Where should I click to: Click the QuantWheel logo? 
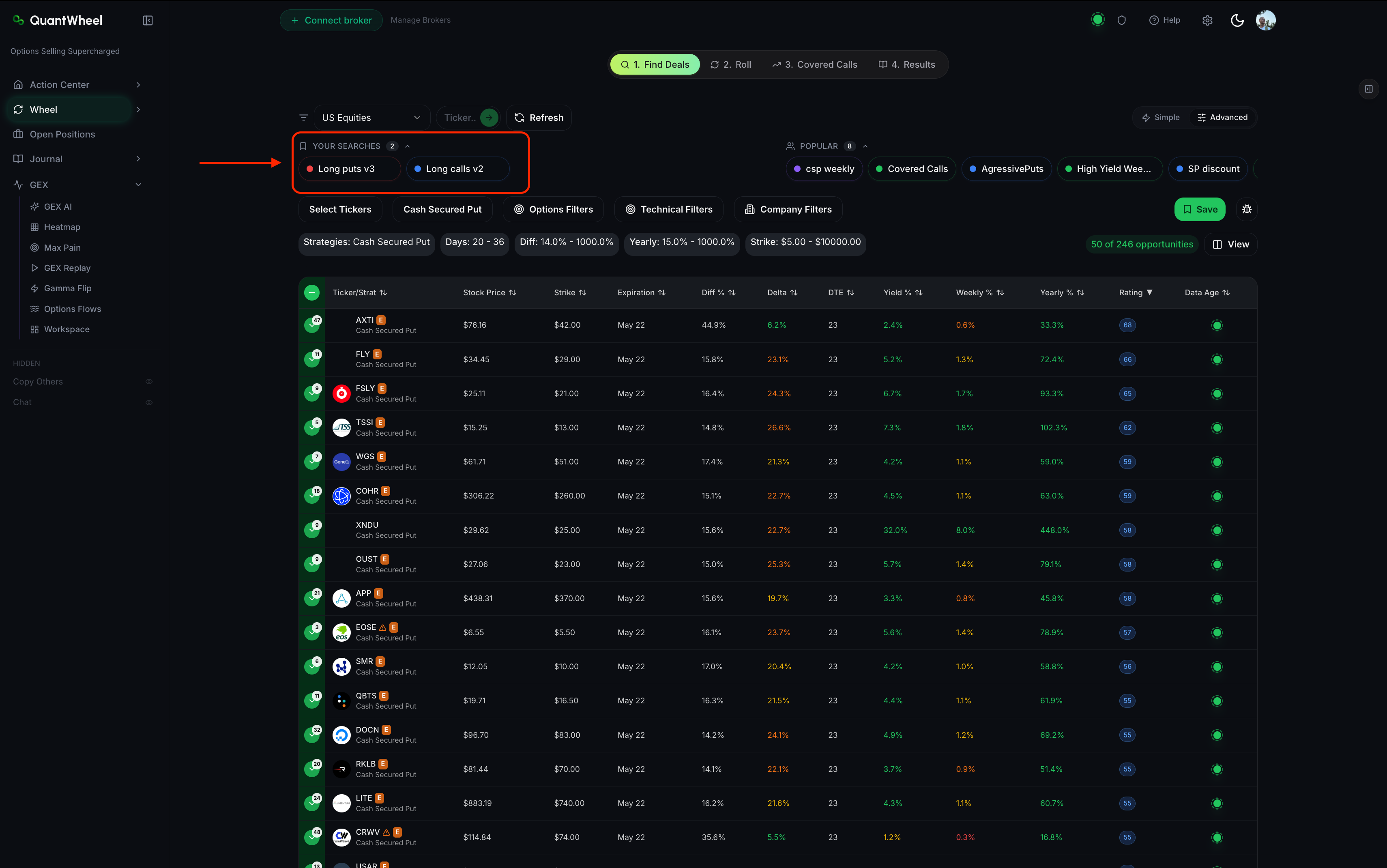[x=57, y=21]
